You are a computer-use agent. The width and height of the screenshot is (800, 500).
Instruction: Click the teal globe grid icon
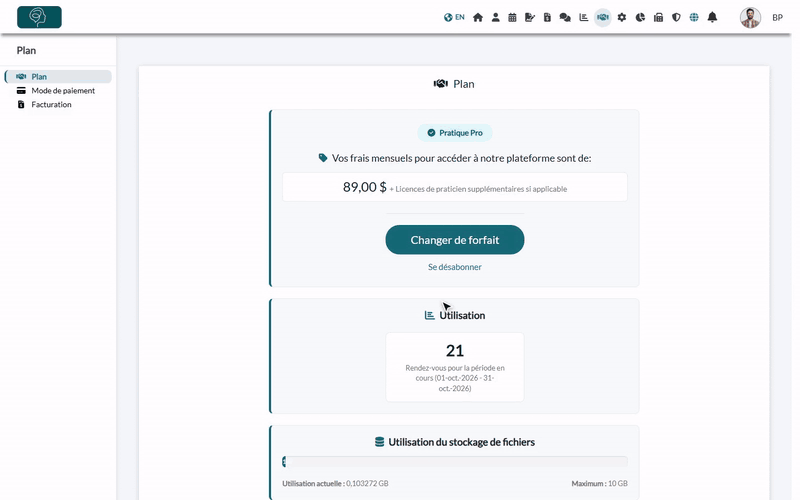pos(694,17)
